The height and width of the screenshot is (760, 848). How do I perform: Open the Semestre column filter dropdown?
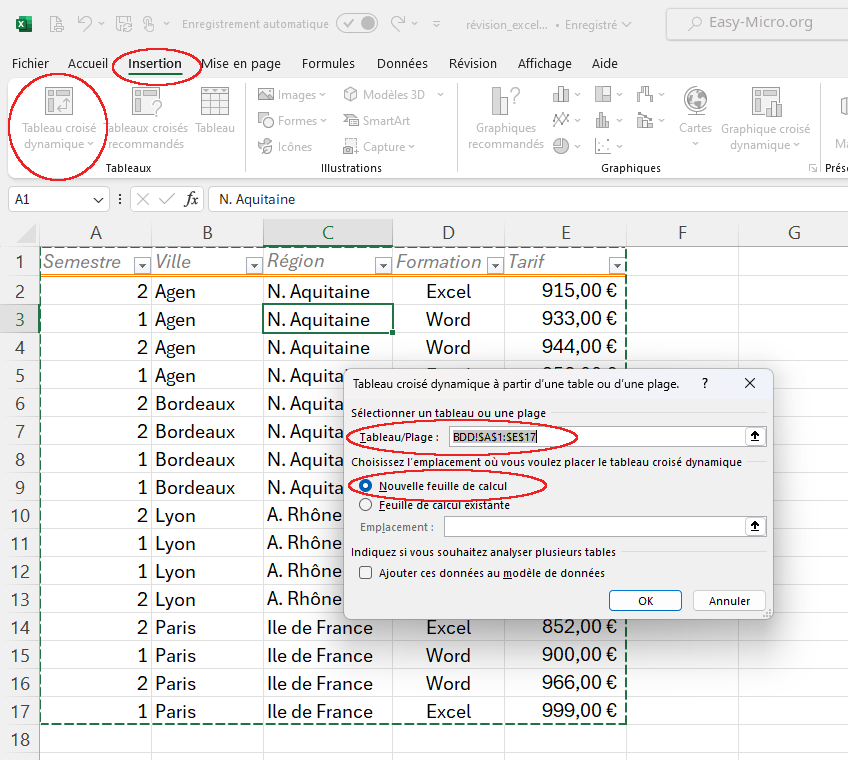pyautogui.click(x=142, y=265)
